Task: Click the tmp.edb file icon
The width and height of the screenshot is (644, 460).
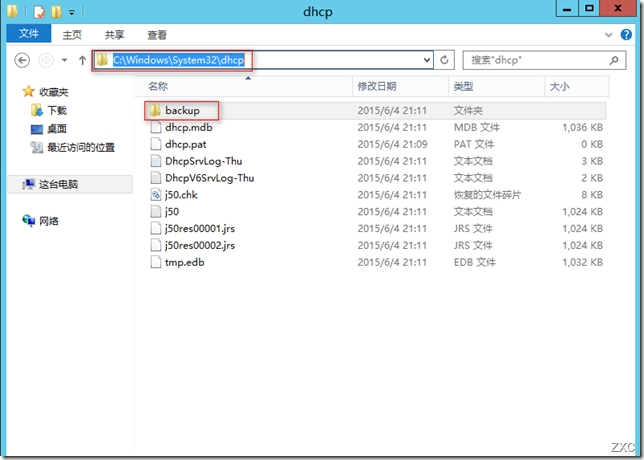Action: tap(156, 262)
